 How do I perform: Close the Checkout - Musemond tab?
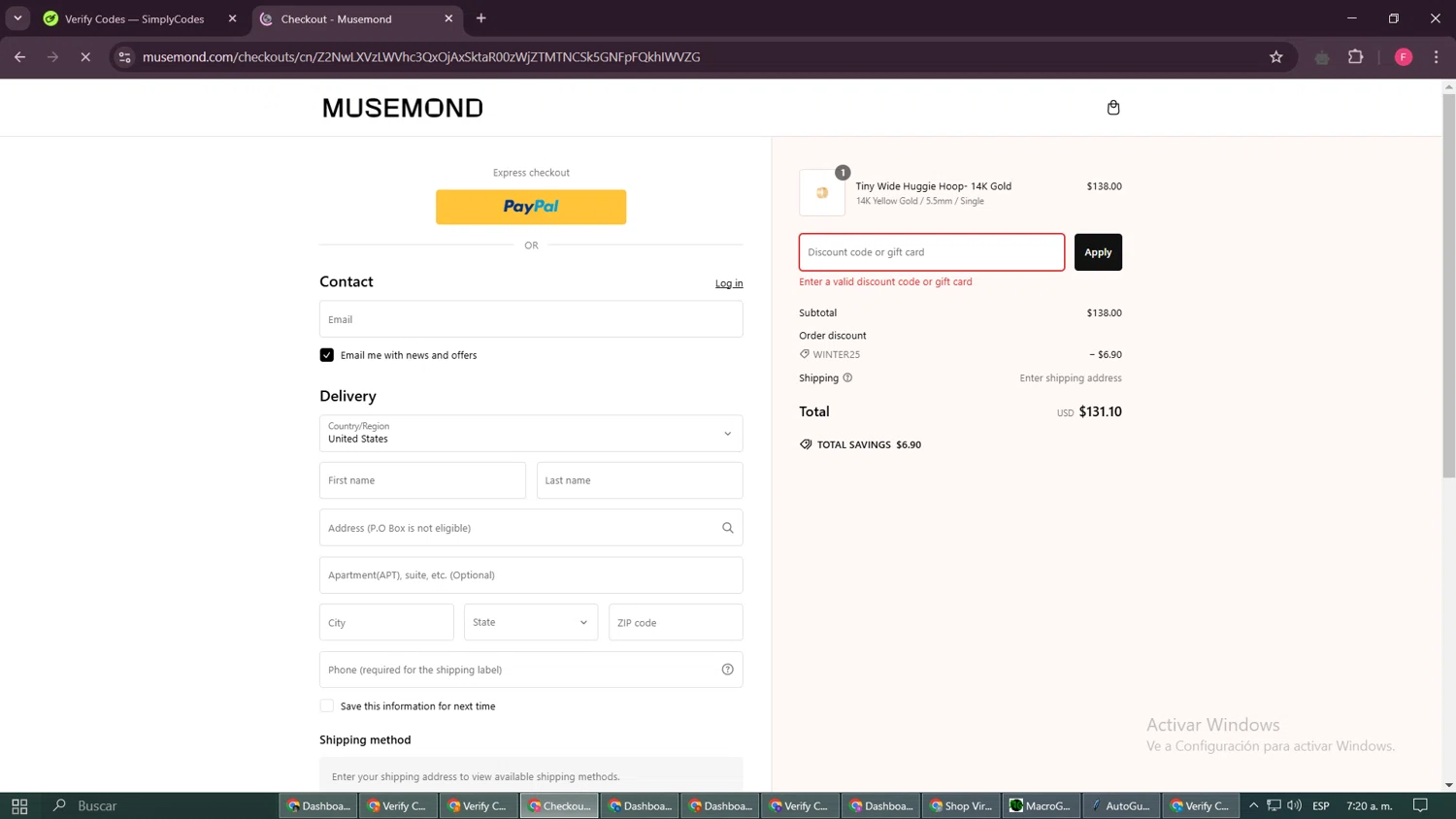click(x=448, y=18)
